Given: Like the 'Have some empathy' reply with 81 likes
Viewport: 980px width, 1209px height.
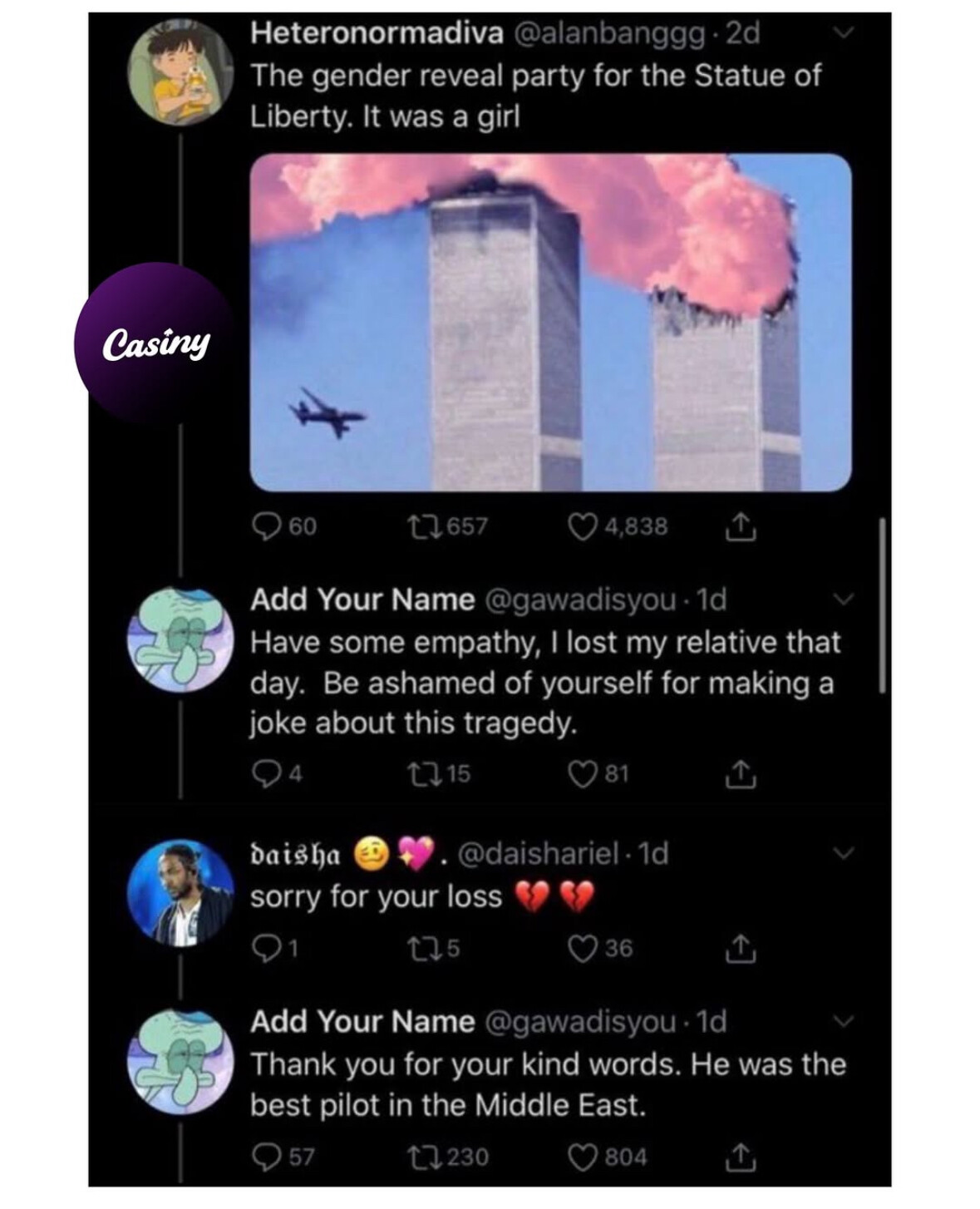Looking at the screenshot, I should pos(598,774).
